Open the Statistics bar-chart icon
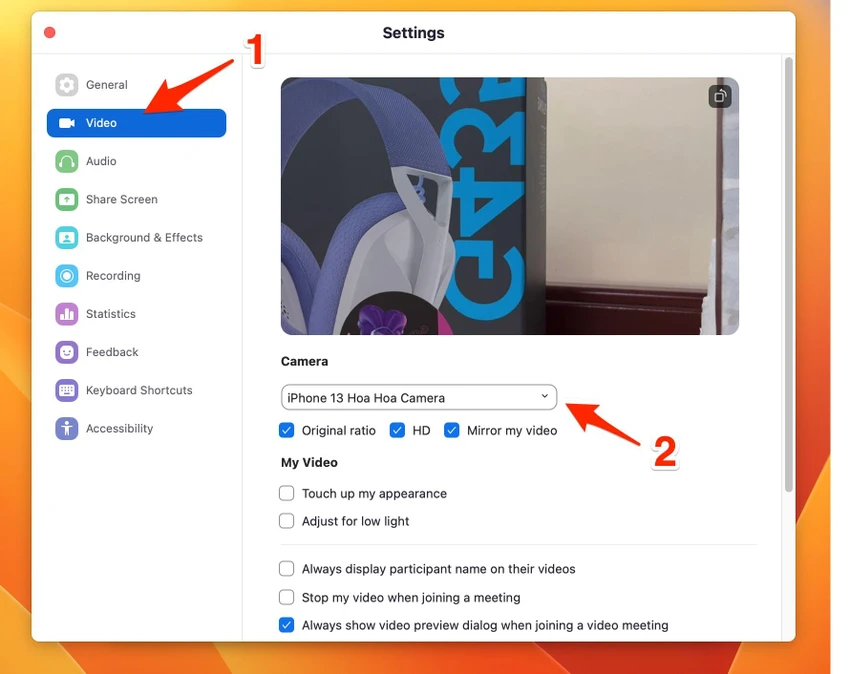Viewport: 850px width, 674px height. tap(67, 314)
